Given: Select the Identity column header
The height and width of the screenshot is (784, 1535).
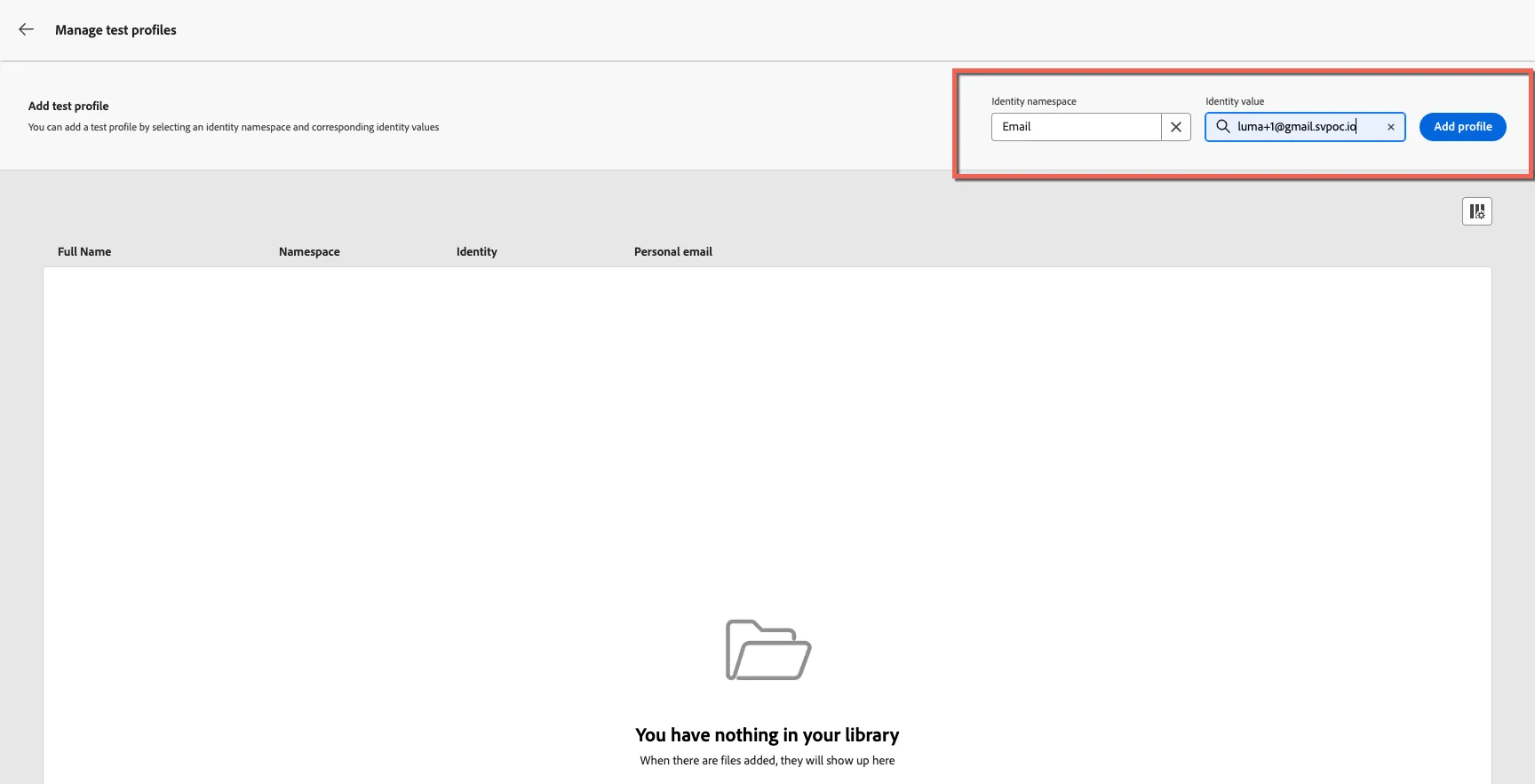Looking at the screenshot, I should 477,252.
